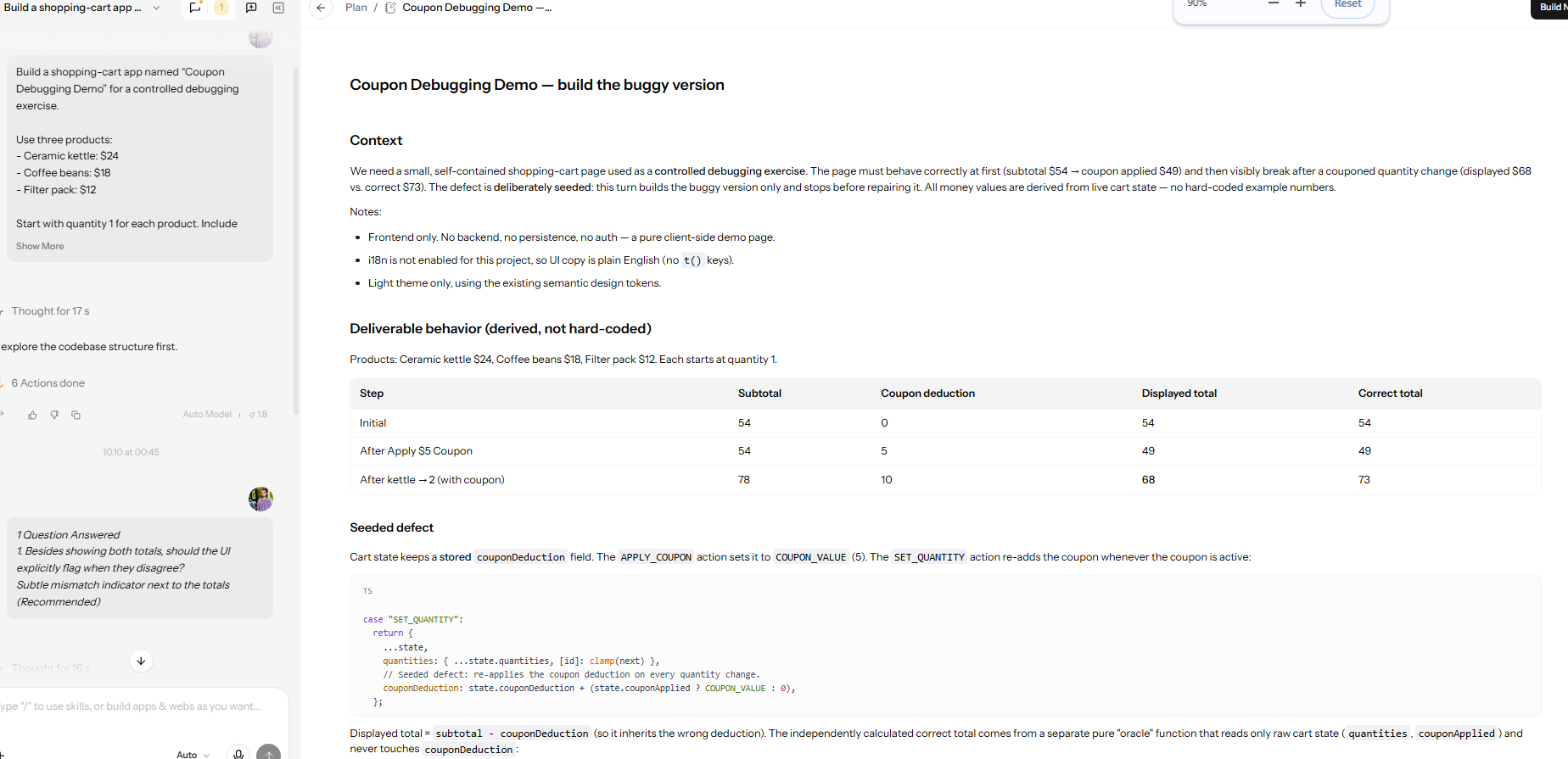Expand the project title dropdown chevron
The width and height of the screenshot is (1568, 759).
(x=156, y=8)
